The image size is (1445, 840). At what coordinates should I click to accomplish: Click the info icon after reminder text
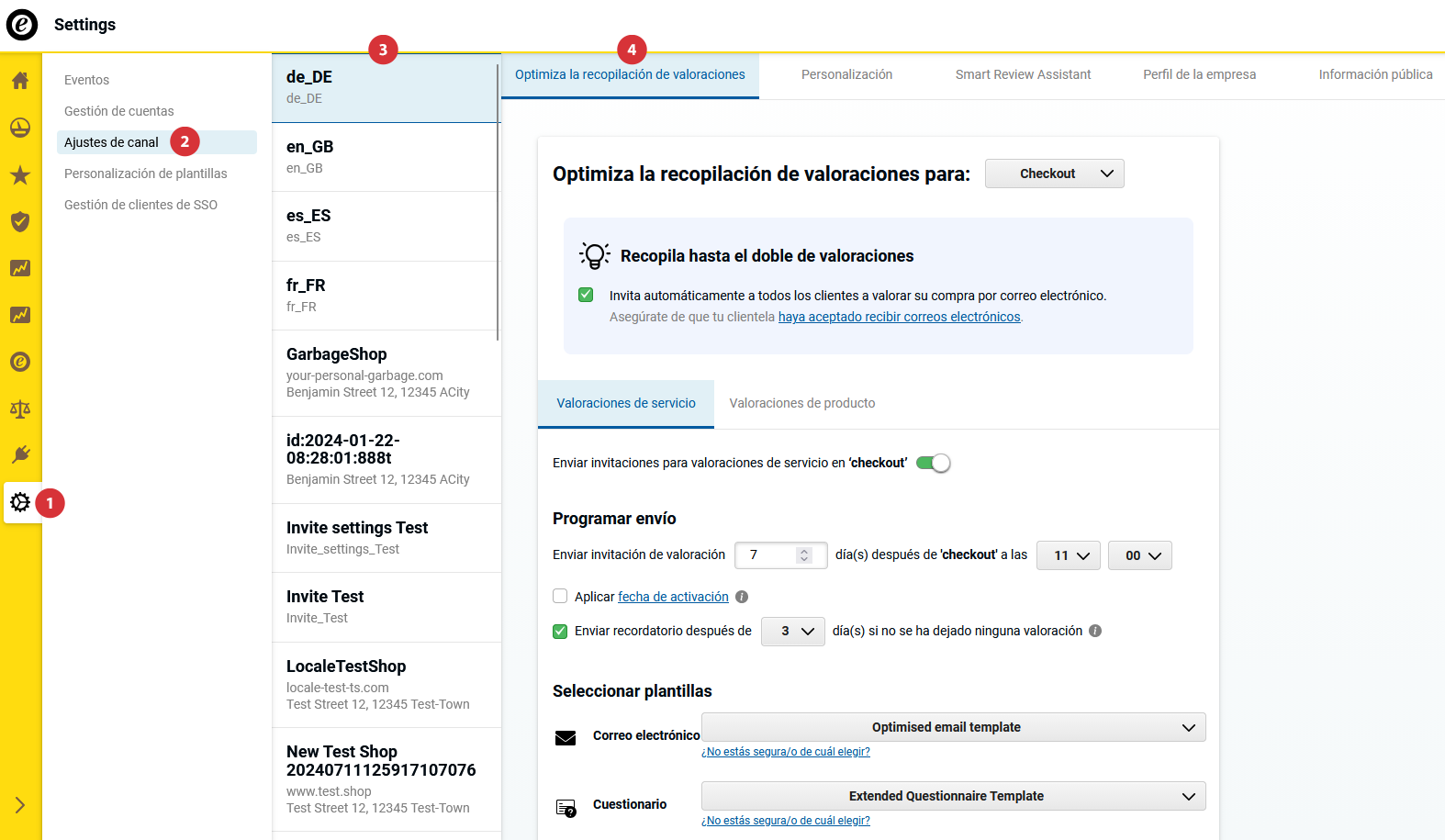click(x=1095, y=631)
